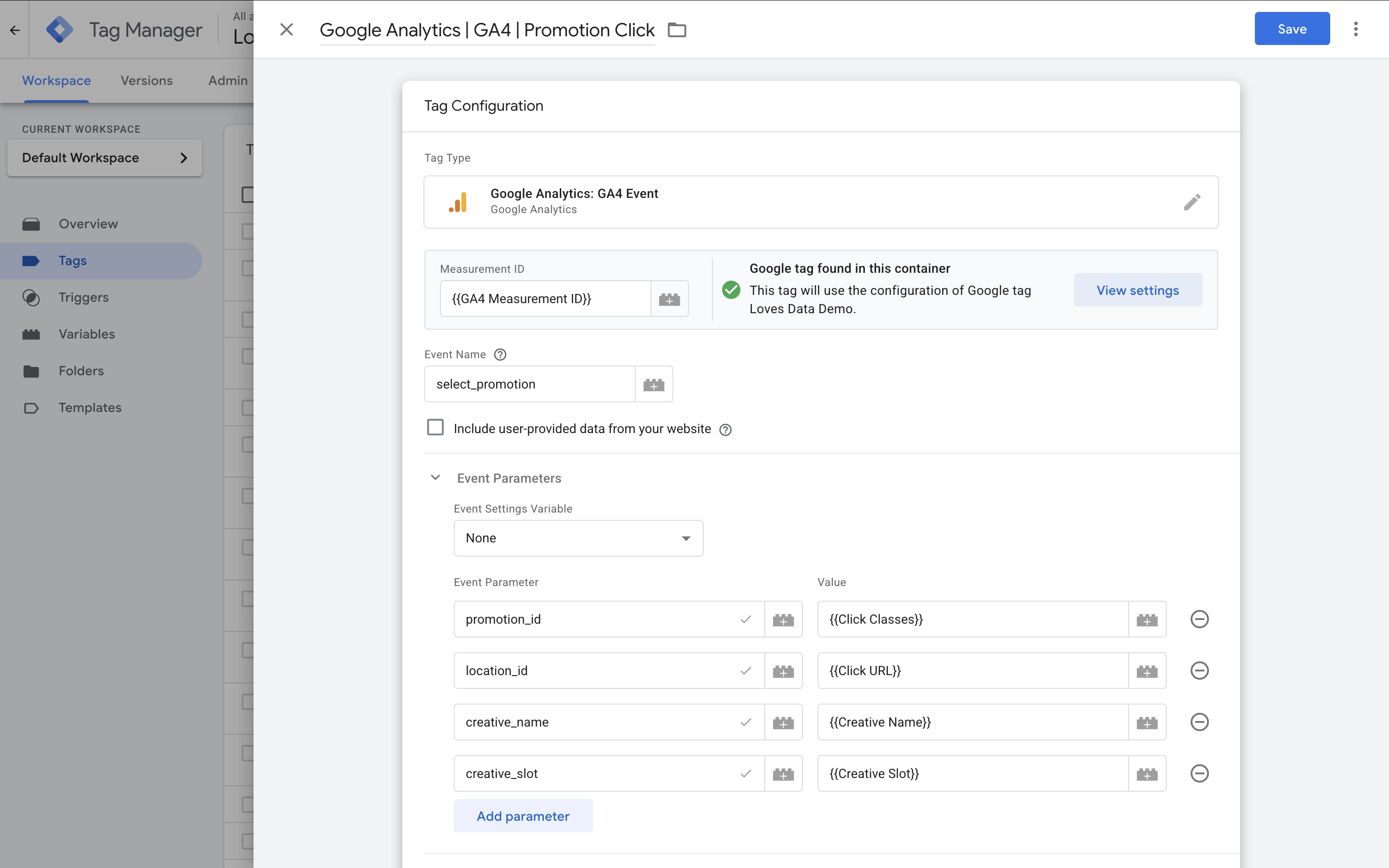Insert variable for Creative Slot value
Viewport: 1389px width, 868px height.
tap(1147, 774)
